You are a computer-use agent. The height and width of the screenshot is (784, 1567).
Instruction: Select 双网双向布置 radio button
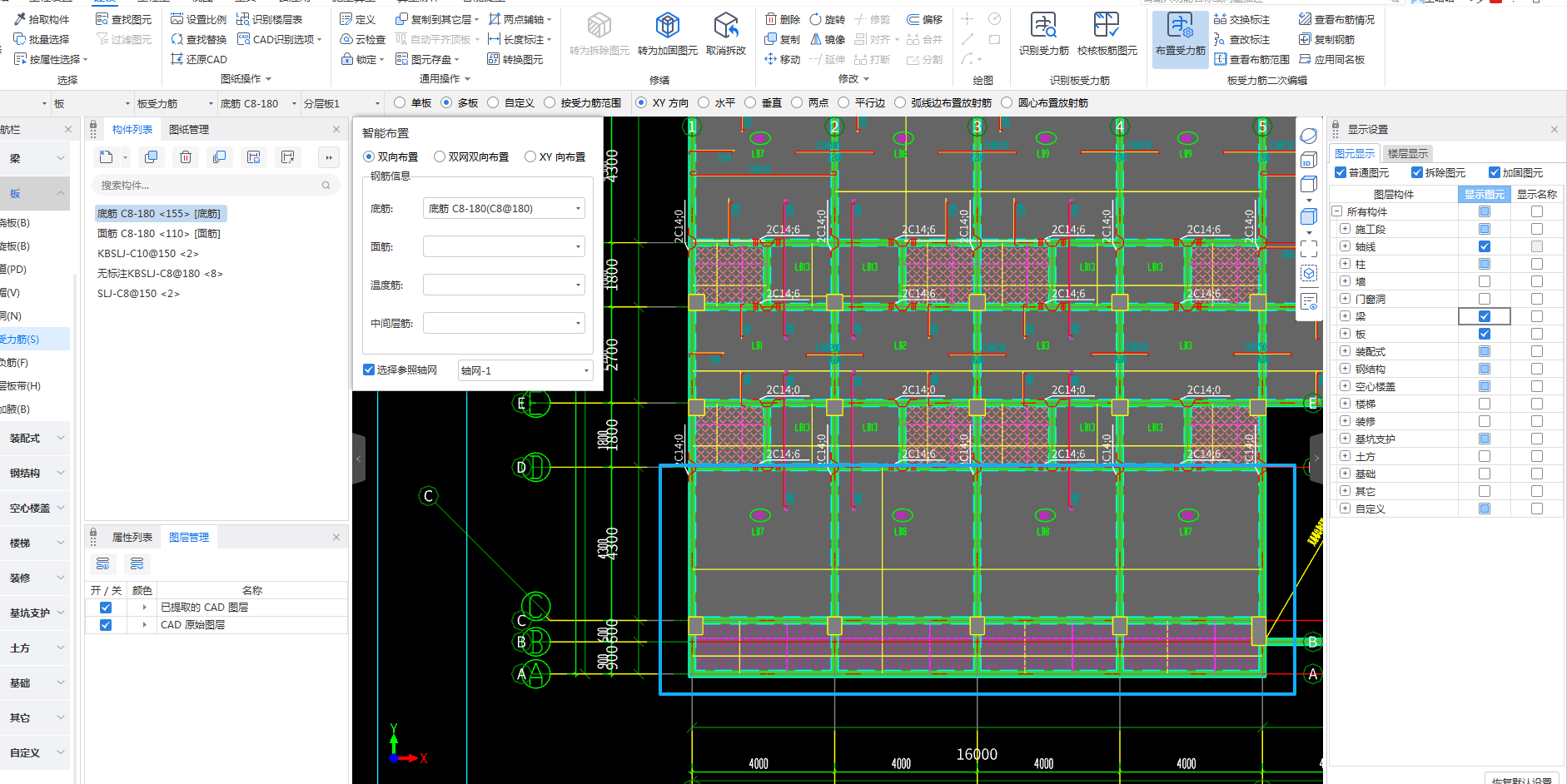pos(440,157)
